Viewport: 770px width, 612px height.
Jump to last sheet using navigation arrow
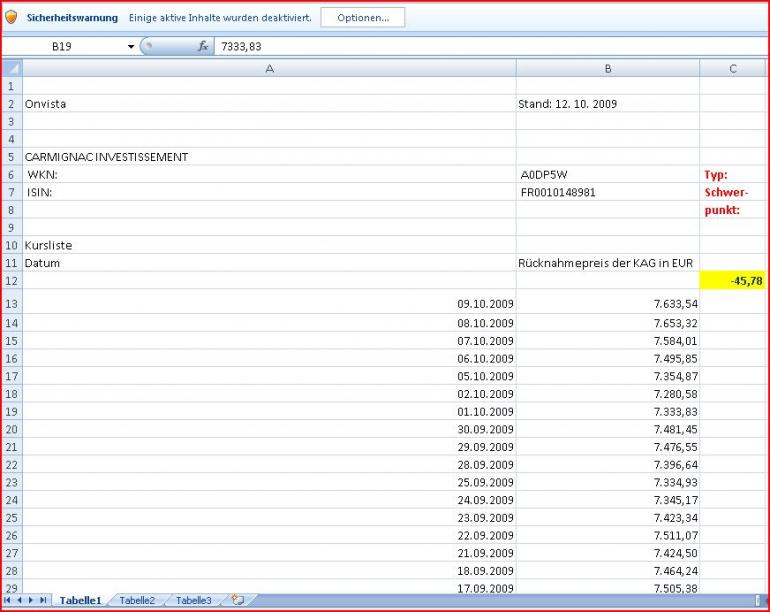tap(43, 600)
